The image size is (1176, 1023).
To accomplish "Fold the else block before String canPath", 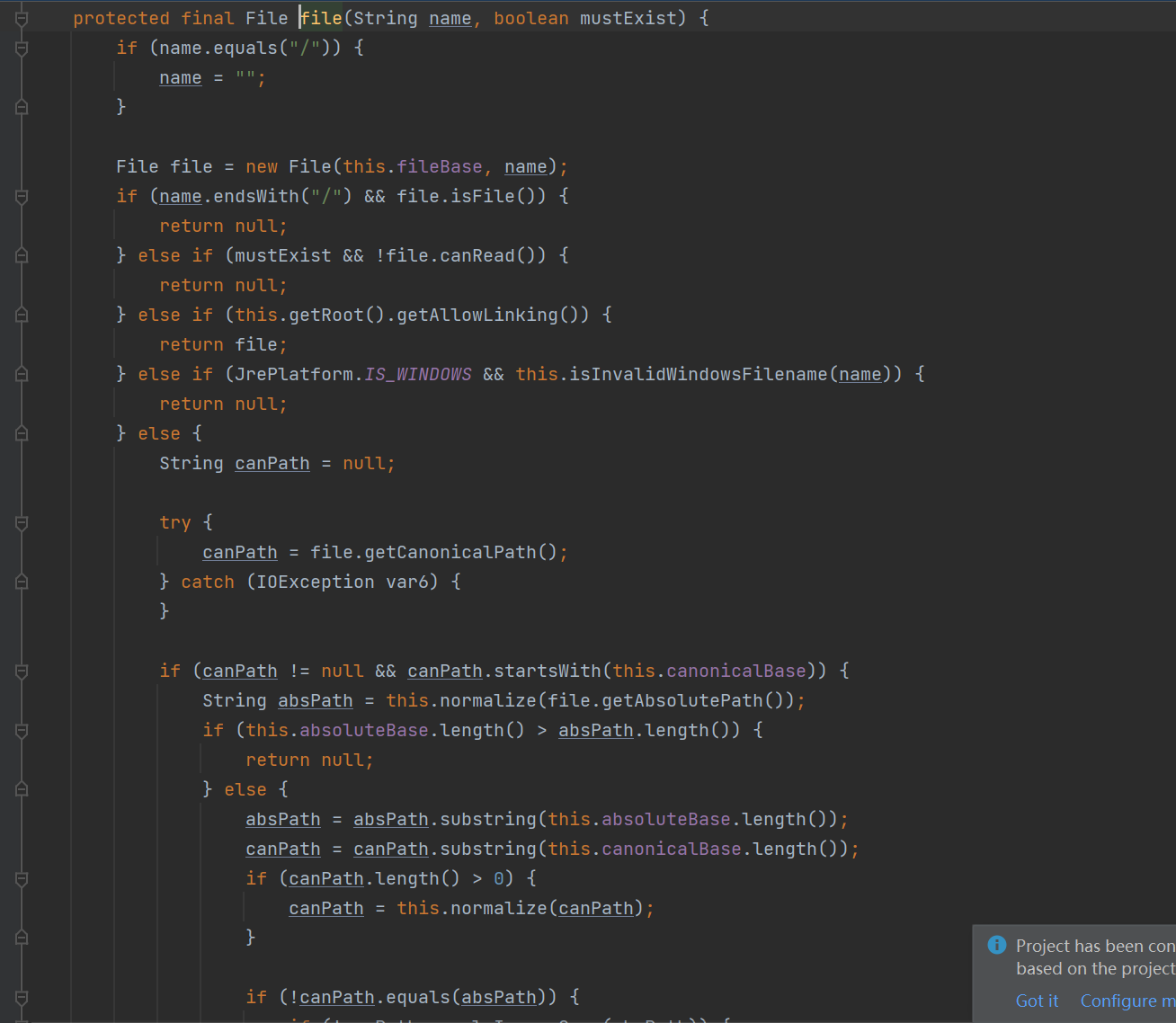I will tap(22, 433).
